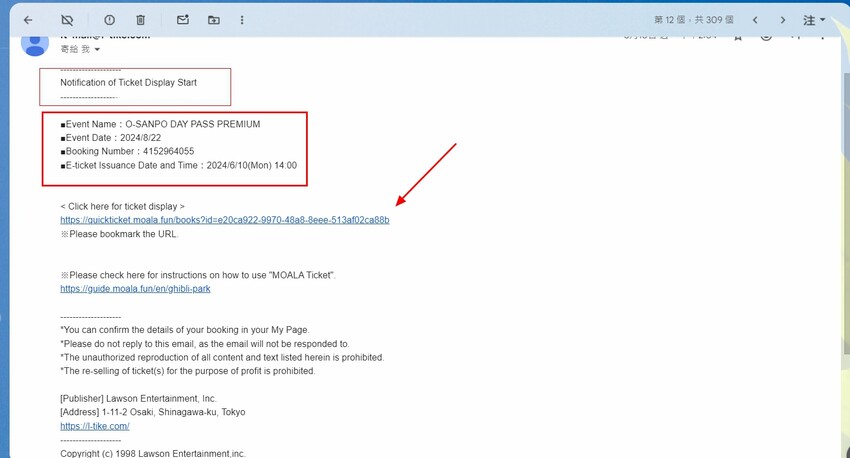Expand recipient details arrow beside 寄給 我
The height and width of the screenshot is (458, 850).
(98, 49)
